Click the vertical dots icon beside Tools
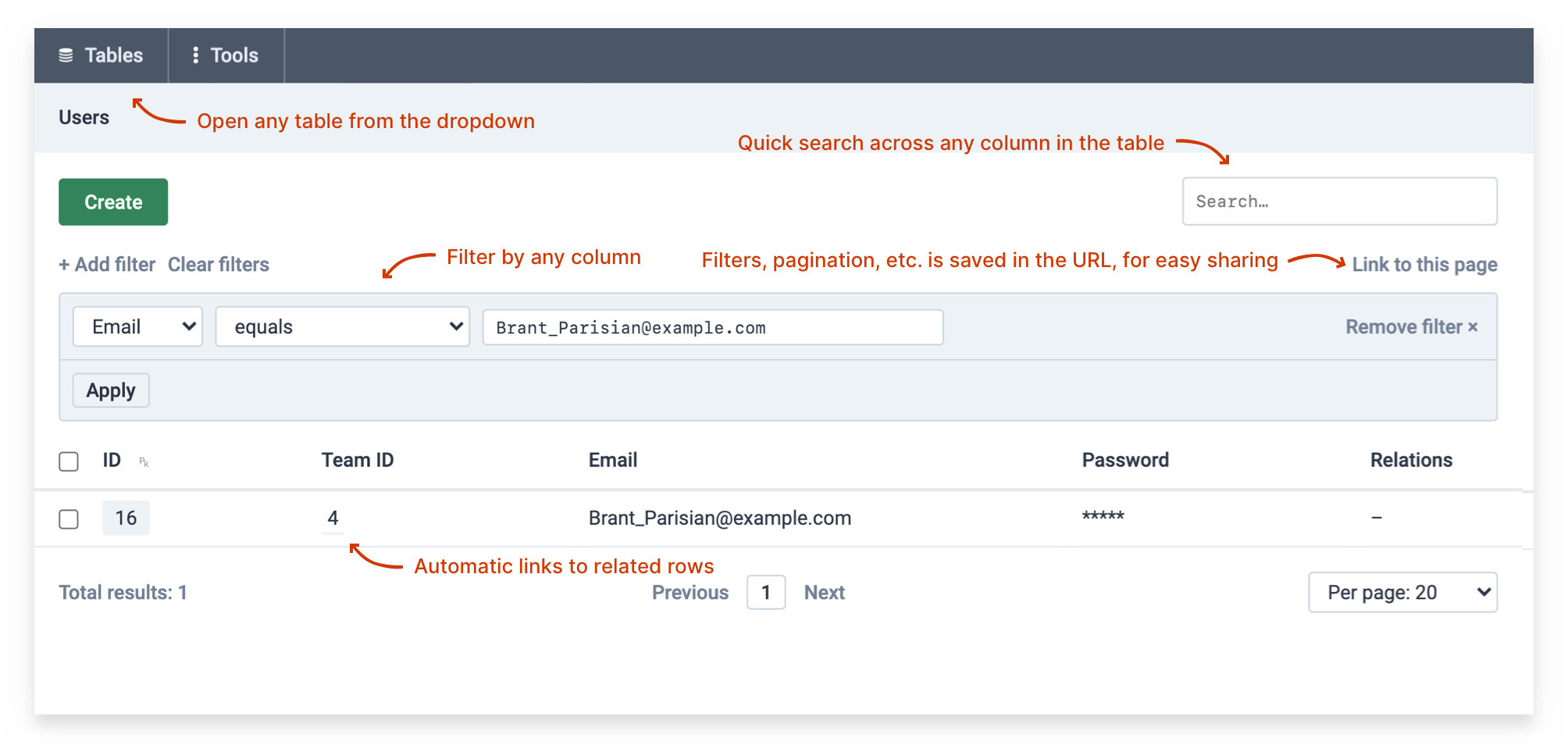 point(195,55)
